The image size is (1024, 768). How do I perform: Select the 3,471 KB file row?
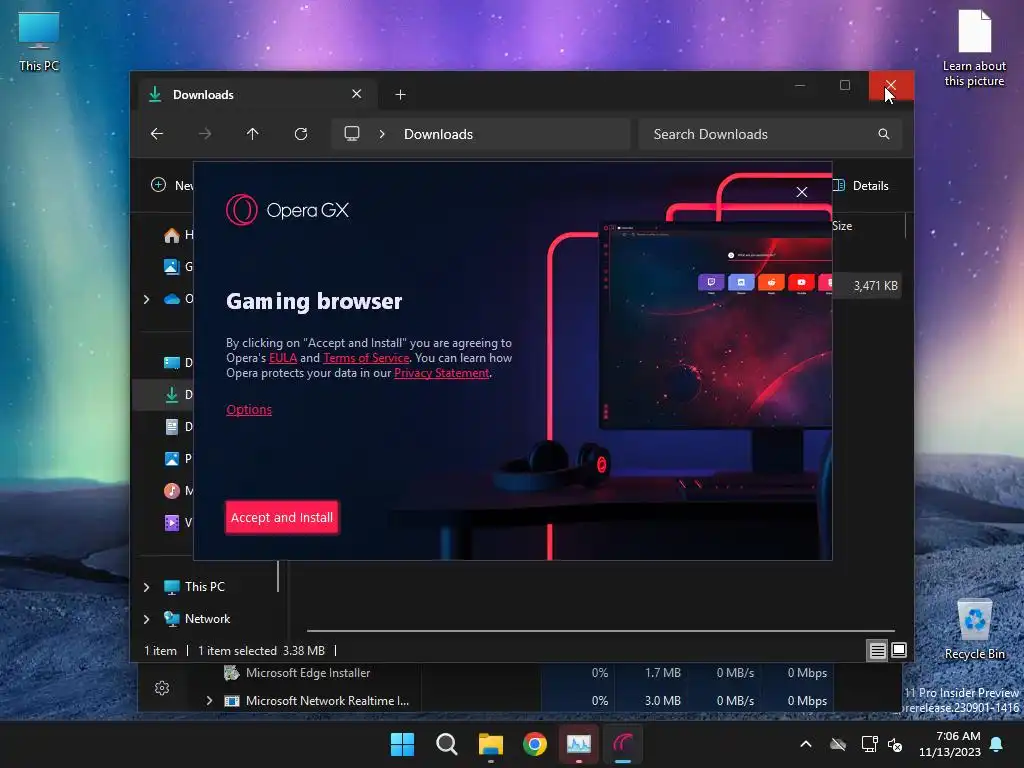click(x=867, y=285)
